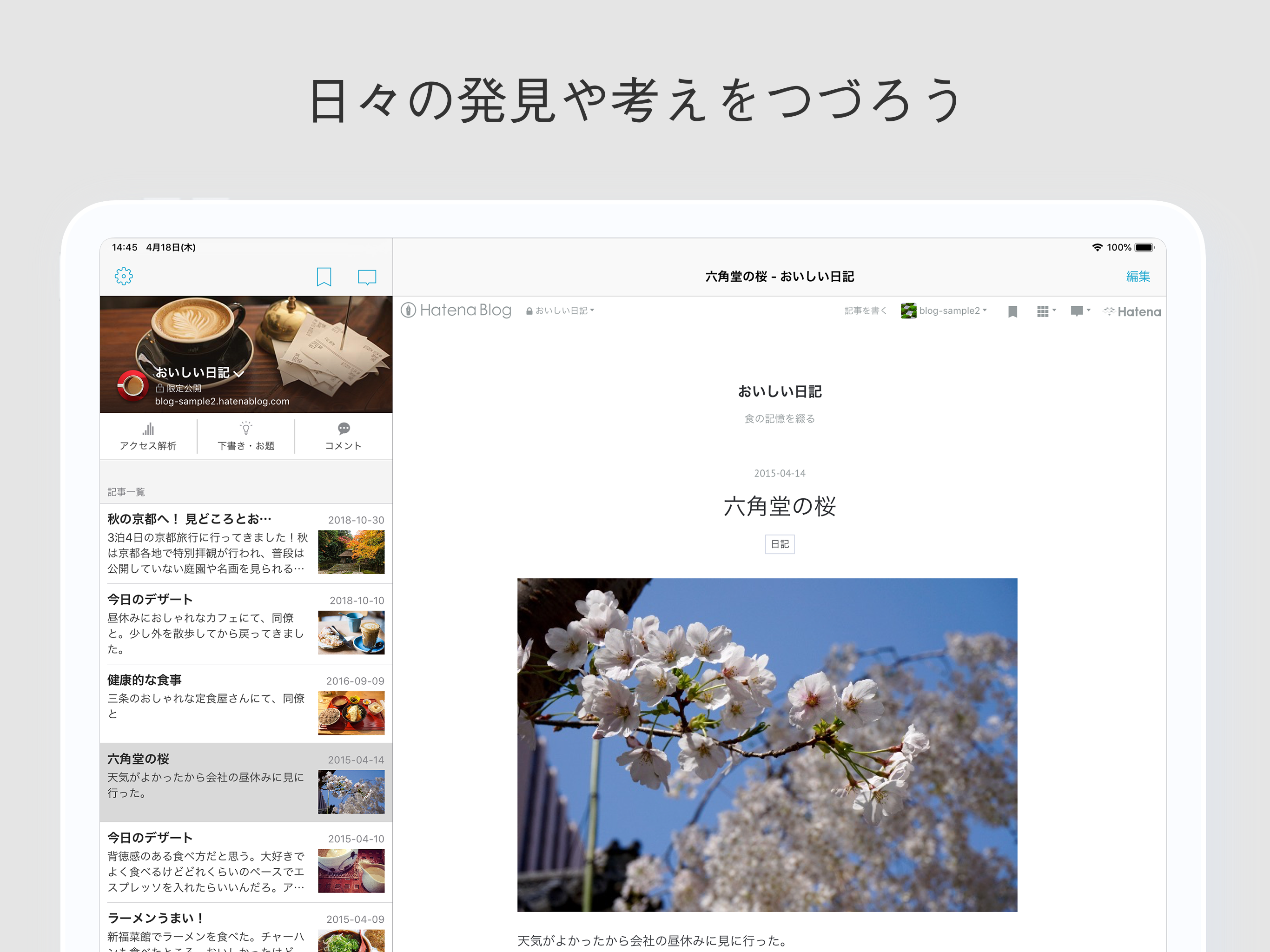Open the bookmark icon in sidebar header
1270x952 pixels.
pyautogui.click(x=324, y=277)
